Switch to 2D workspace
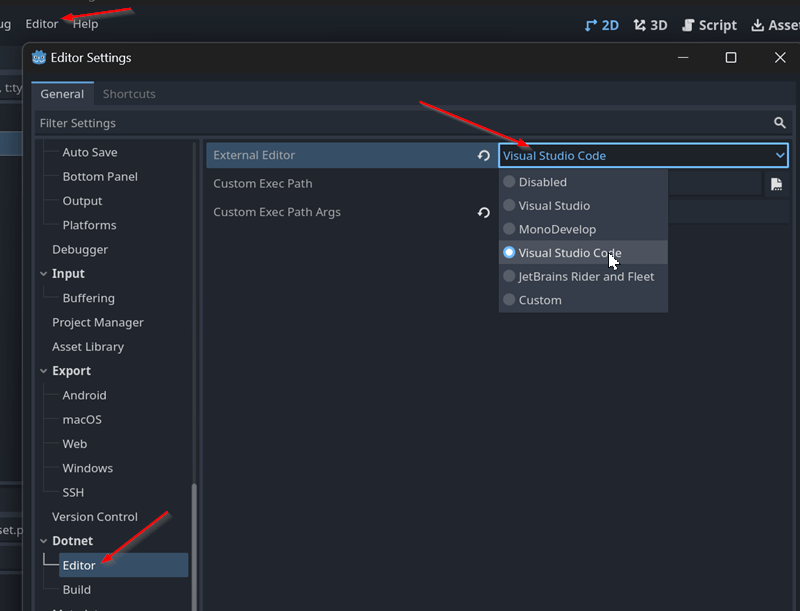 pos(602,25)
